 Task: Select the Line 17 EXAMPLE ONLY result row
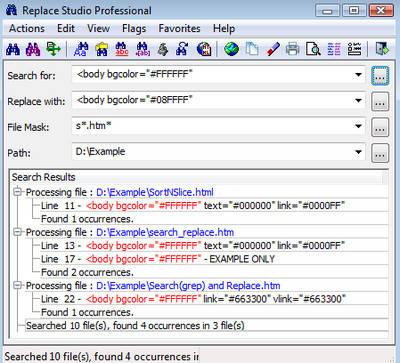click(x=214, y=259)
